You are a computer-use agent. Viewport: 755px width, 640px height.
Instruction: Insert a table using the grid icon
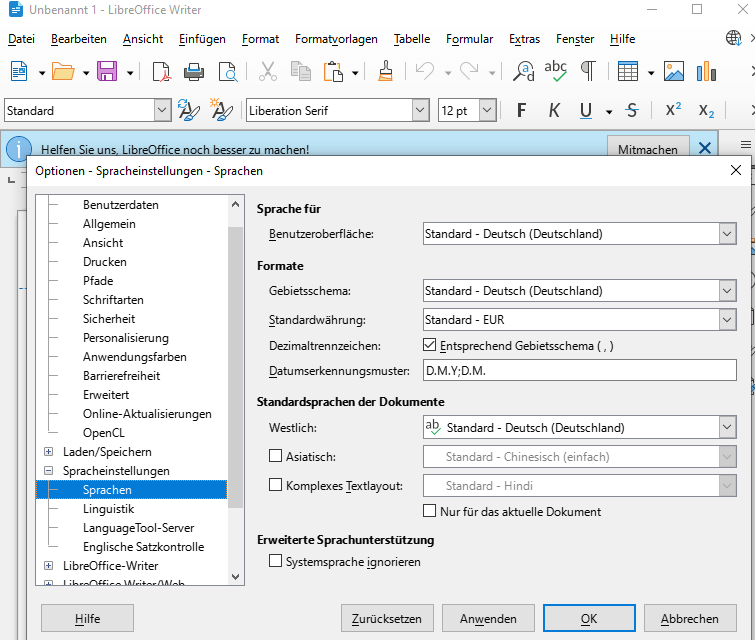[x=627, y=72]
